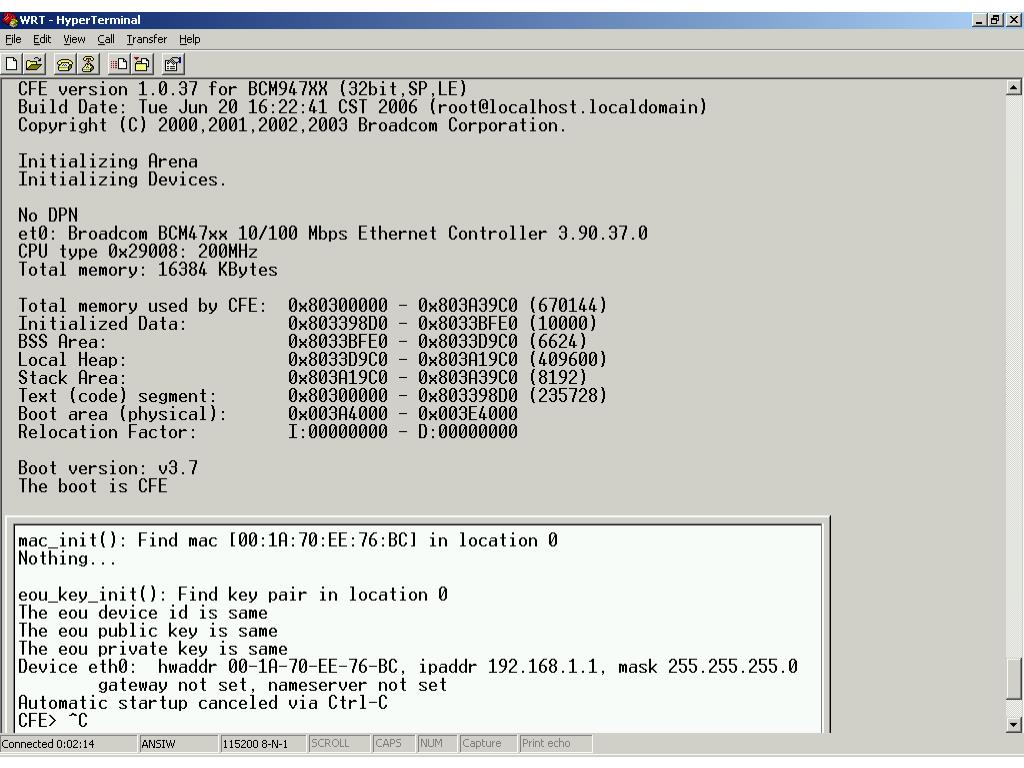The width and height of the screenshot is (1024, 768).
Task: Click the Receive file toolbar icon
Action: pos(142,64)
